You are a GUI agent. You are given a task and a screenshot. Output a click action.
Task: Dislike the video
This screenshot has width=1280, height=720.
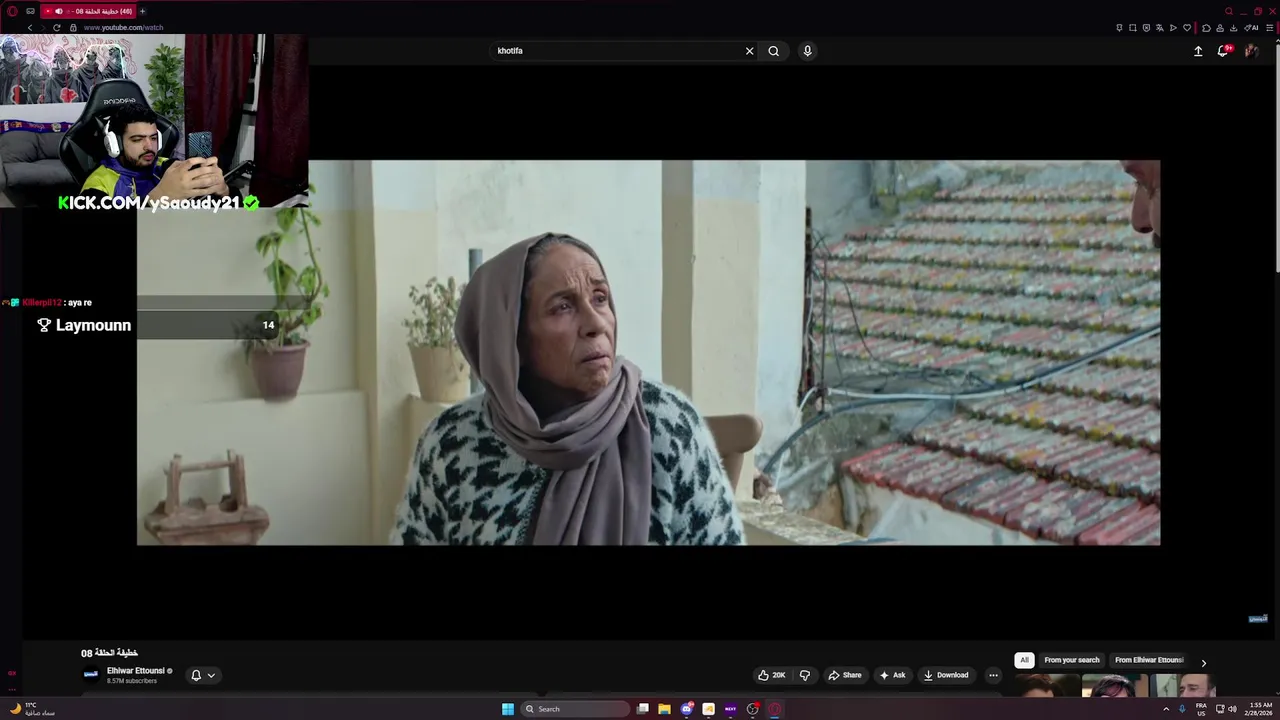[804, 675]
